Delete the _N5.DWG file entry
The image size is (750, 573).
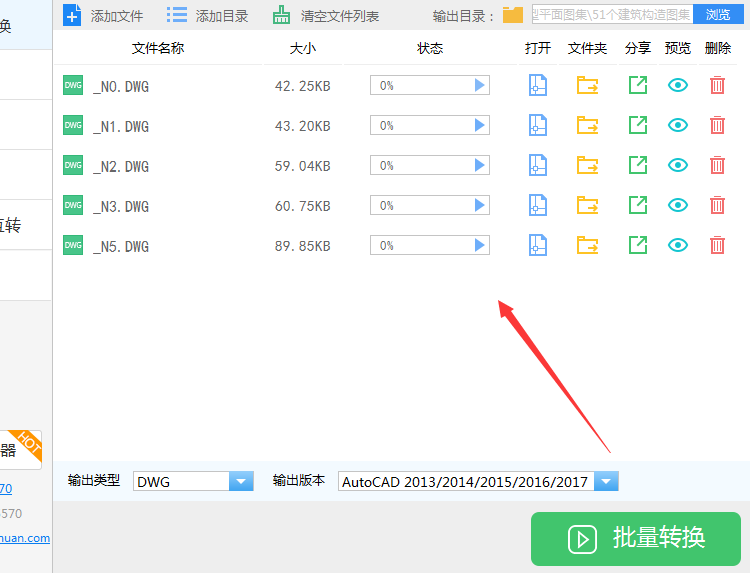[x=717, y=246]
